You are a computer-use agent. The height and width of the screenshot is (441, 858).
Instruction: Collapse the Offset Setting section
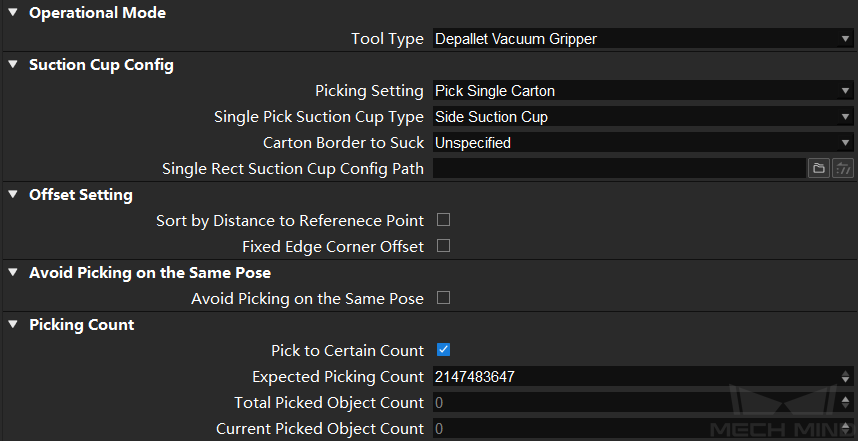[13, 194]
